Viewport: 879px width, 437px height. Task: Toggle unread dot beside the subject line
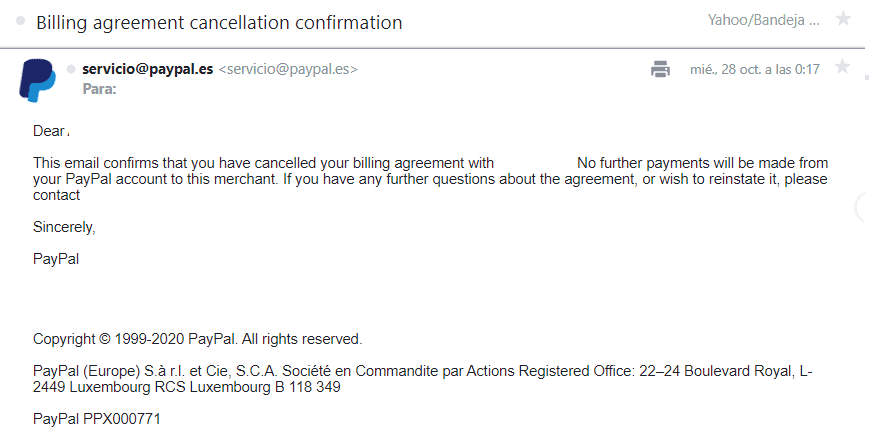21,21
